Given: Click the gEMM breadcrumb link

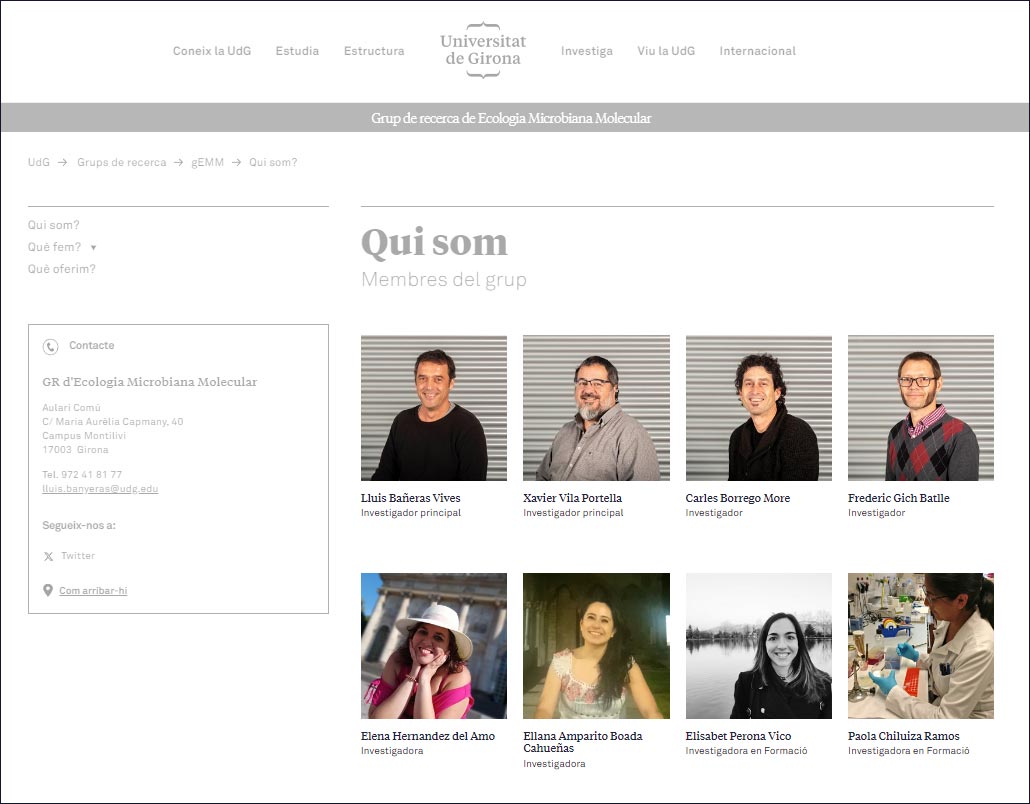Looking at the screenshot, I should pos(207,162).
